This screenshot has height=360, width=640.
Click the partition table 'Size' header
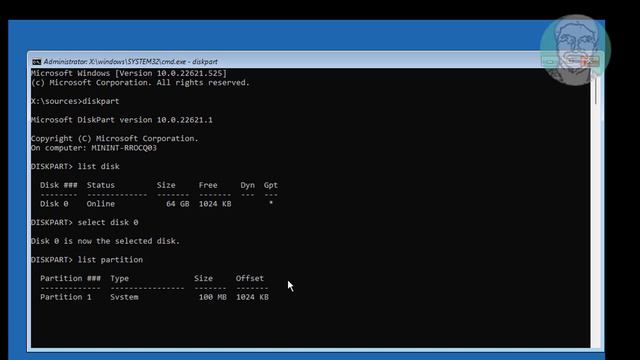pyautogui.click(x=203, y=278)
